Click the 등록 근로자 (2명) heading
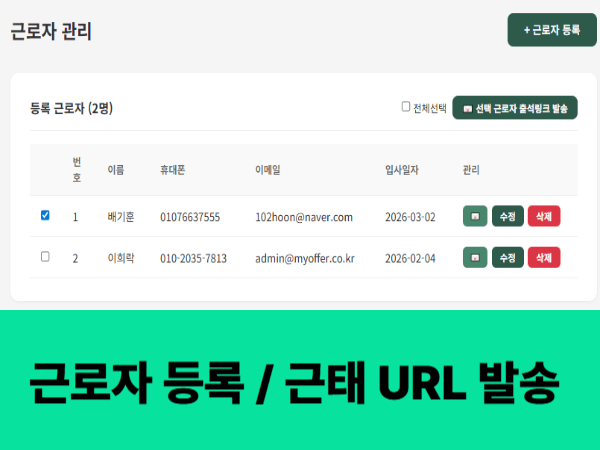Viewport: 600px width, 450px height. (72, 108)
